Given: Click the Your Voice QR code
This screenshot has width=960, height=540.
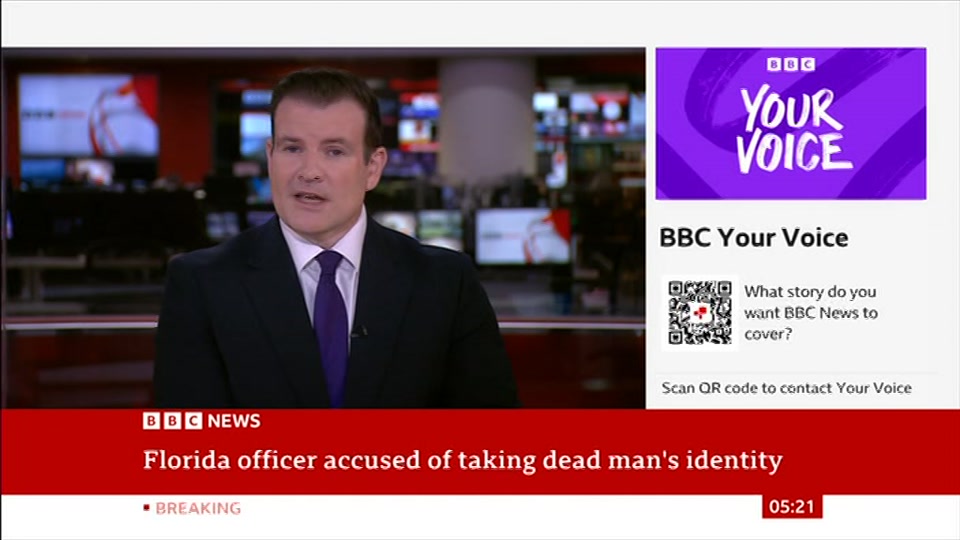Looking at the screenshot, I should pos(700,313).
